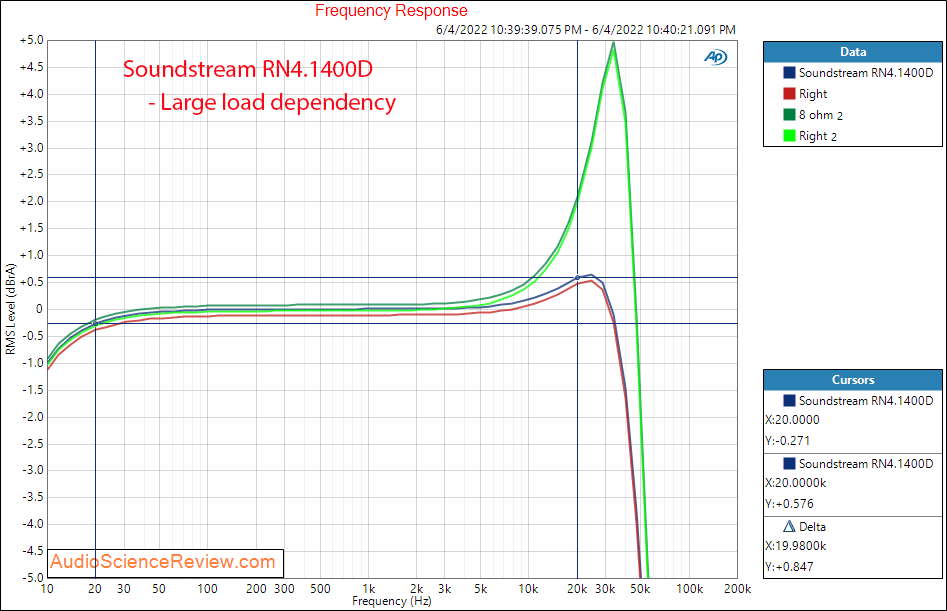Click the AP logo icon in the graph corner
The height and width of the screenshot is (611, 947).
[x=716, y=57]
